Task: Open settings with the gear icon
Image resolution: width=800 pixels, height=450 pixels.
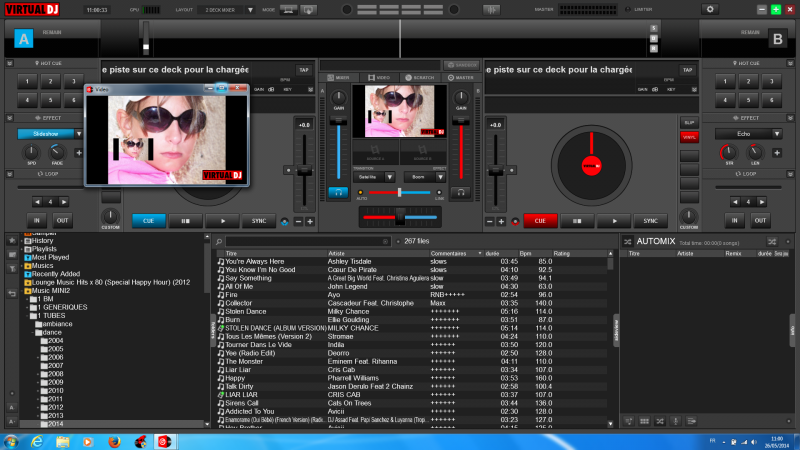Action: [x=711, y=9]
